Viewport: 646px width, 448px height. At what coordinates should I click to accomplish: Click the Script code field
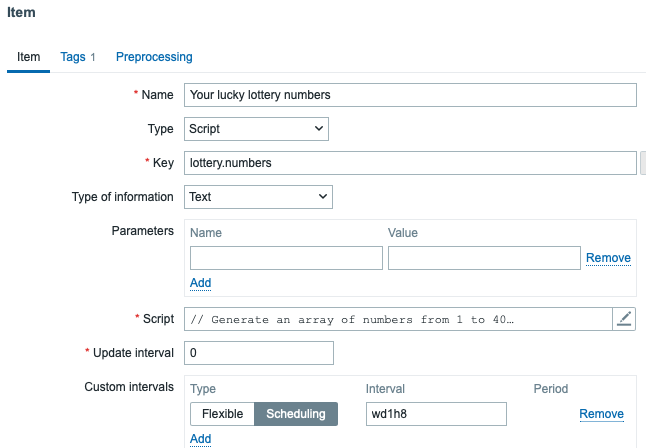pyautogui.click(x=398, y=319)
